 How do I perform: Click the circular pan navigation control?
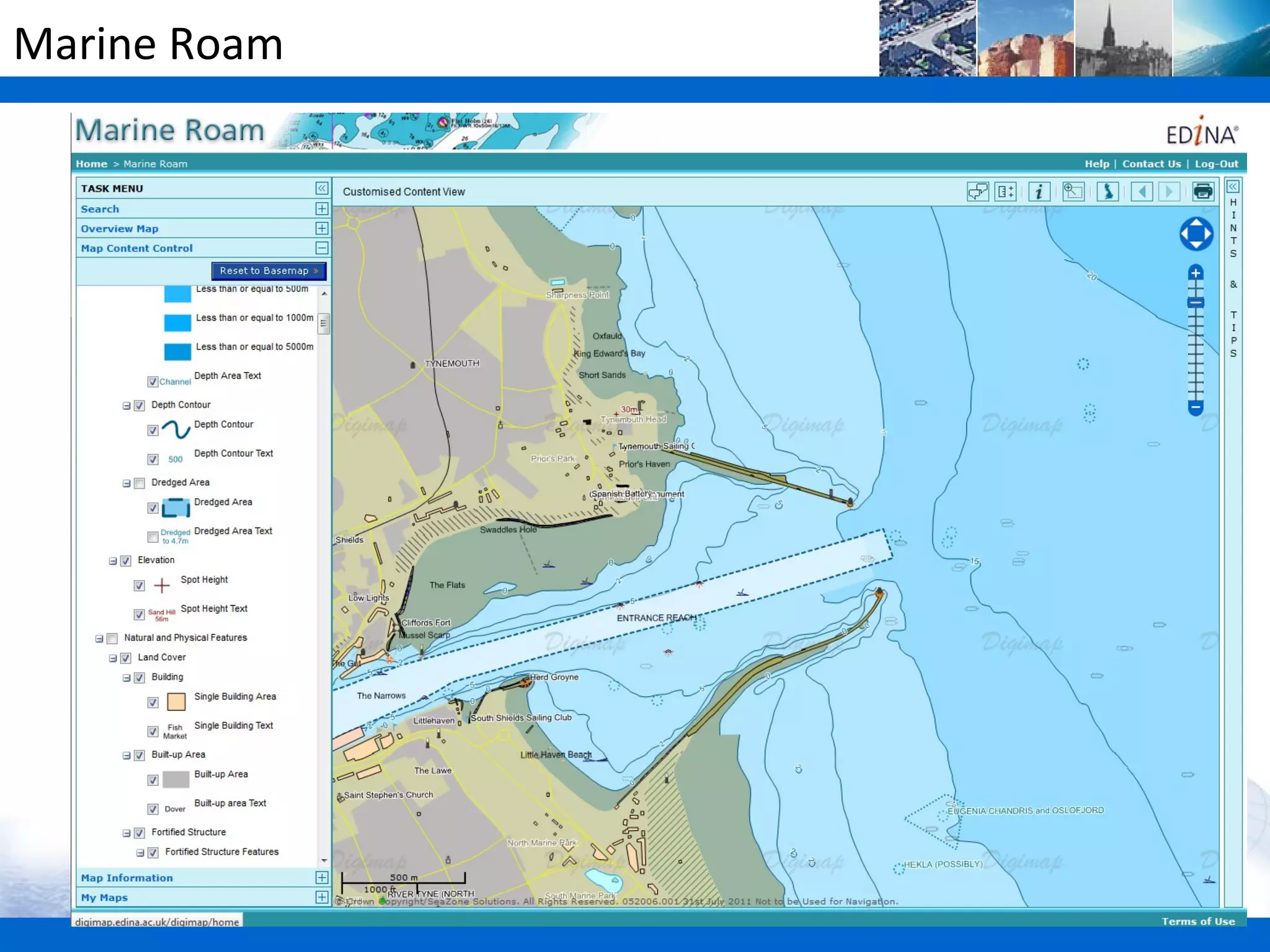1196,234
